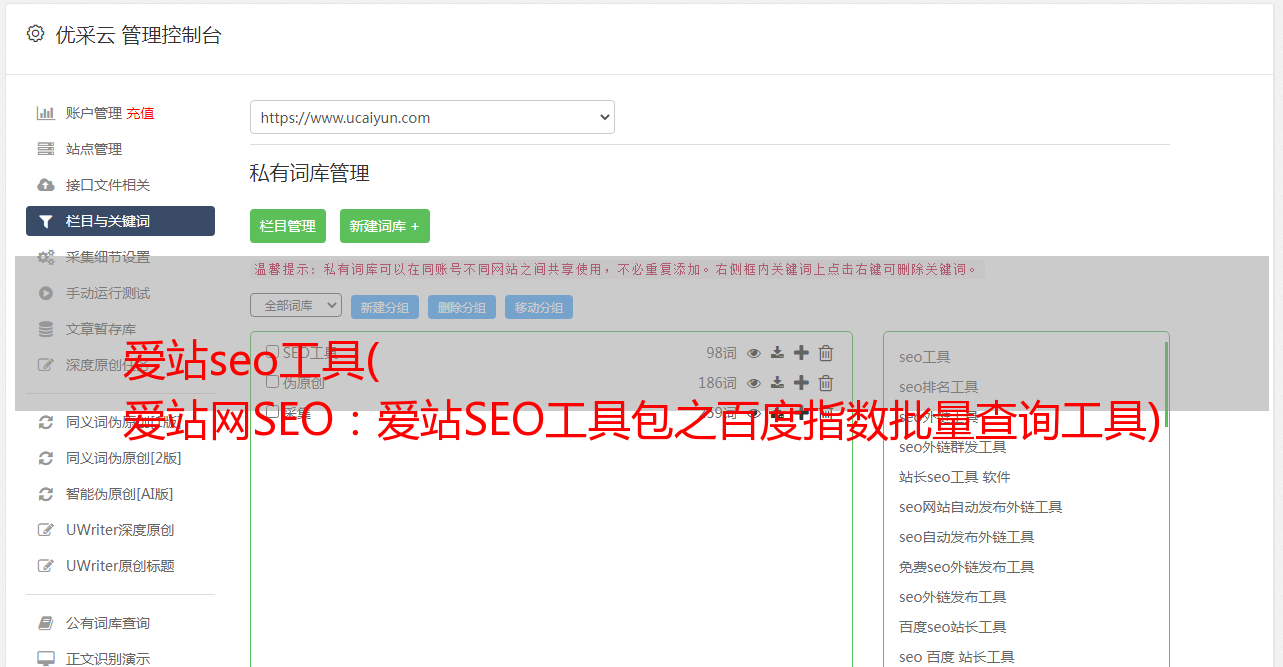Select keyword "seo外链发布工具"
Screen dimensions: 1283x667
(953, 597)
